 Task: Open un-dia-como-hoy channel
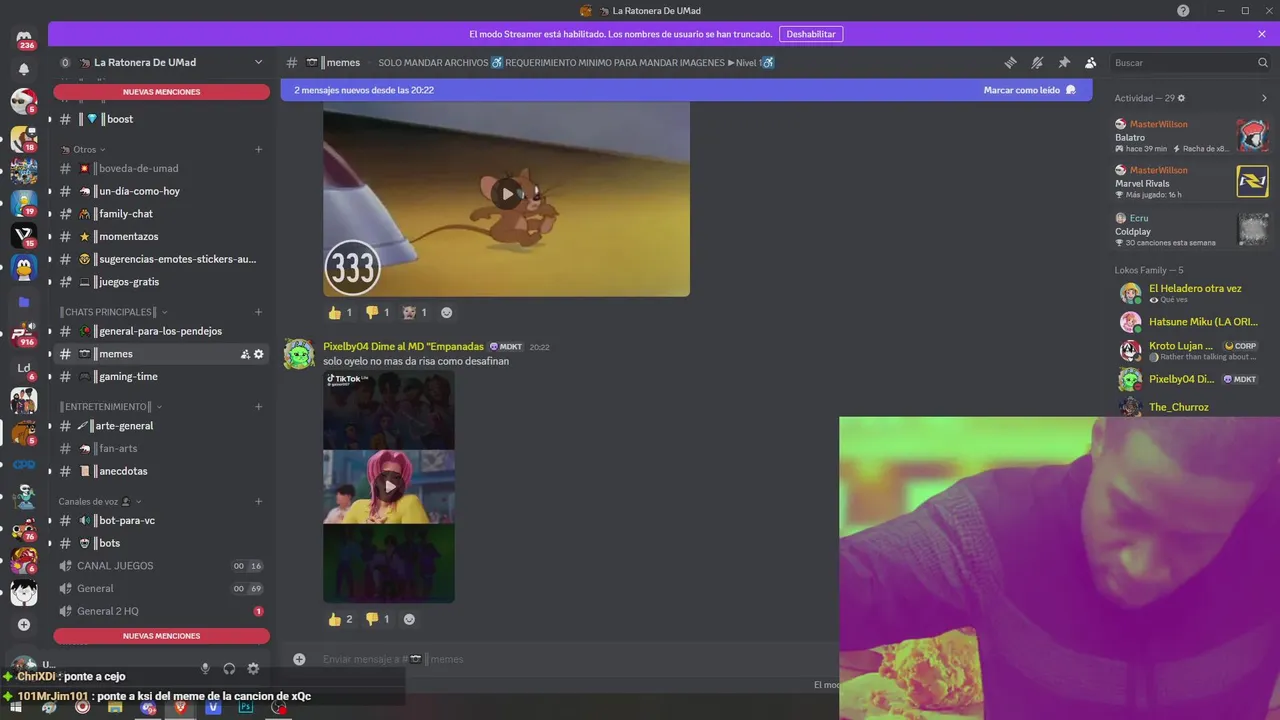click(161, 191)
